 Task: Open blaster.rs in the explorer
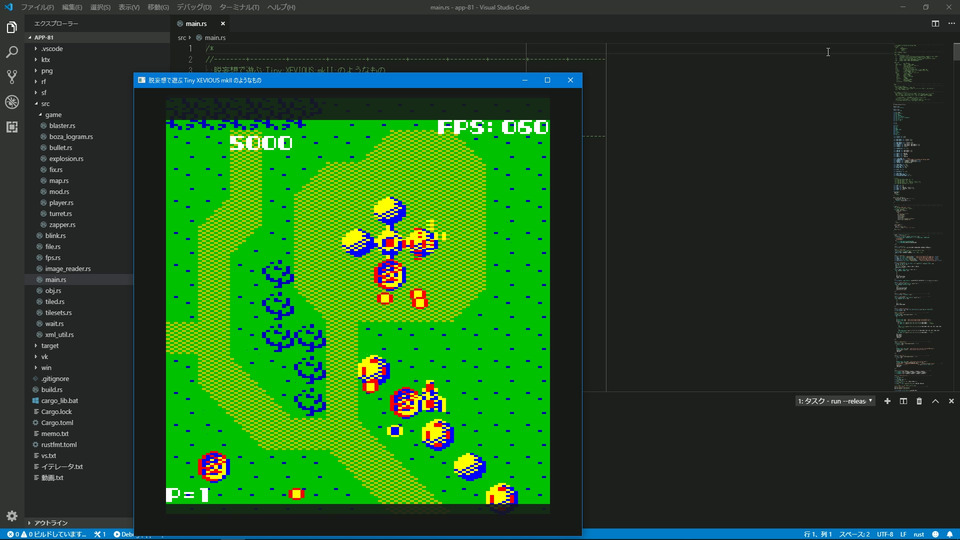(x=62, y=126)
